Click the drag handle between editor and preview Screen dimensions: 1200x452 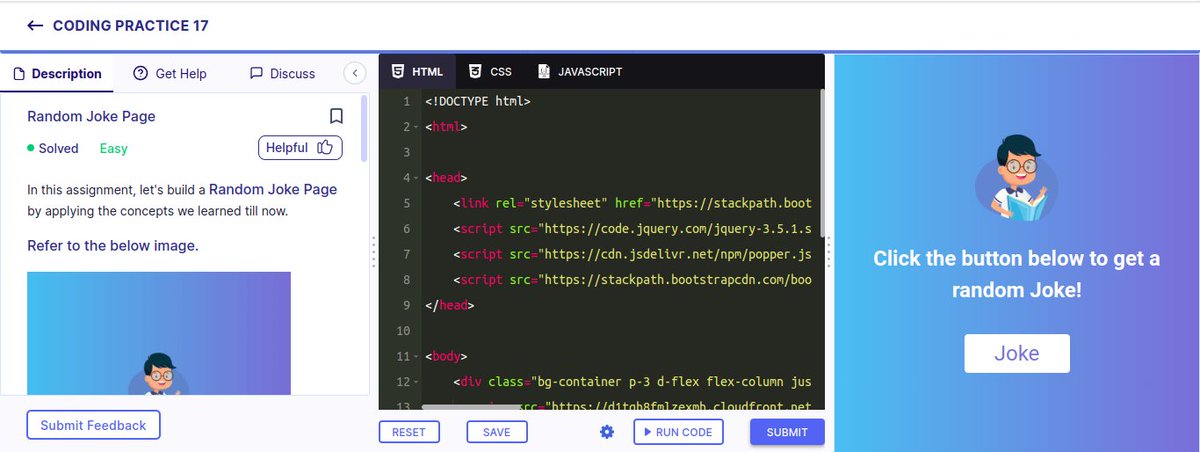point(830,250)
